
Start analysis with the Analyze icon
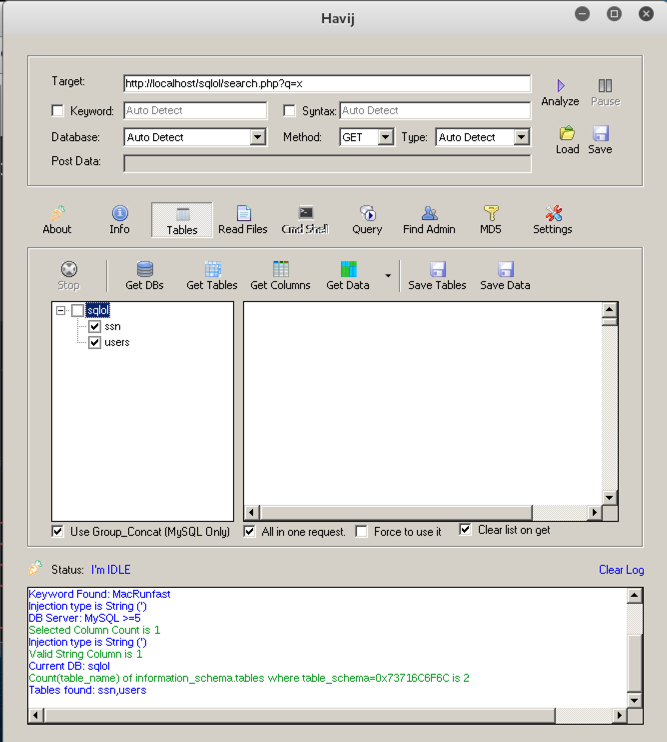point(561,86)
